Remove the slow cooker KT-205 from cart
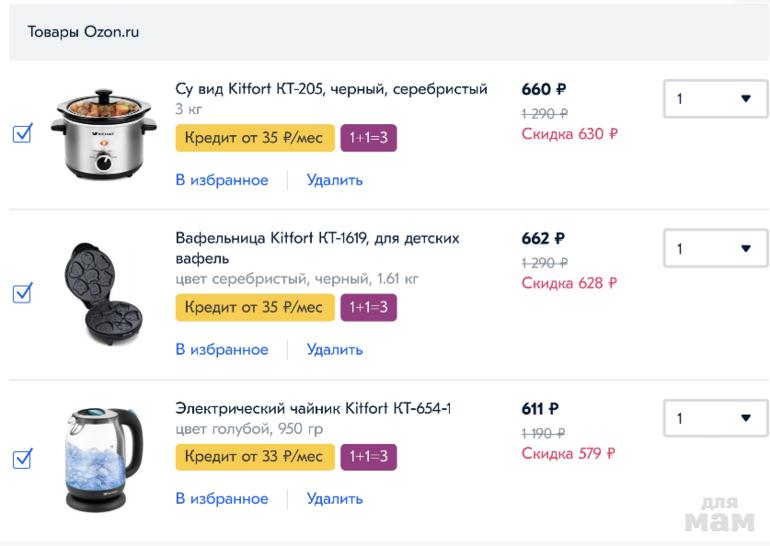This screenshot has height=546, width=770. pos(335,180)
